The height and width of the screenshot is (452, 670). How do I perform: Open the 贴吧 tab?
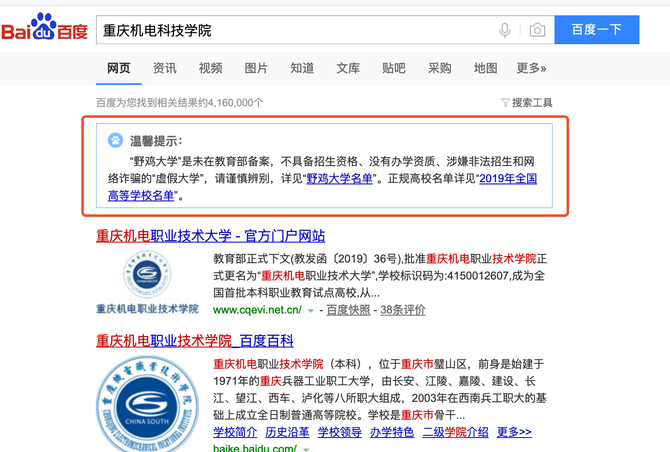(x=394, y=68)
